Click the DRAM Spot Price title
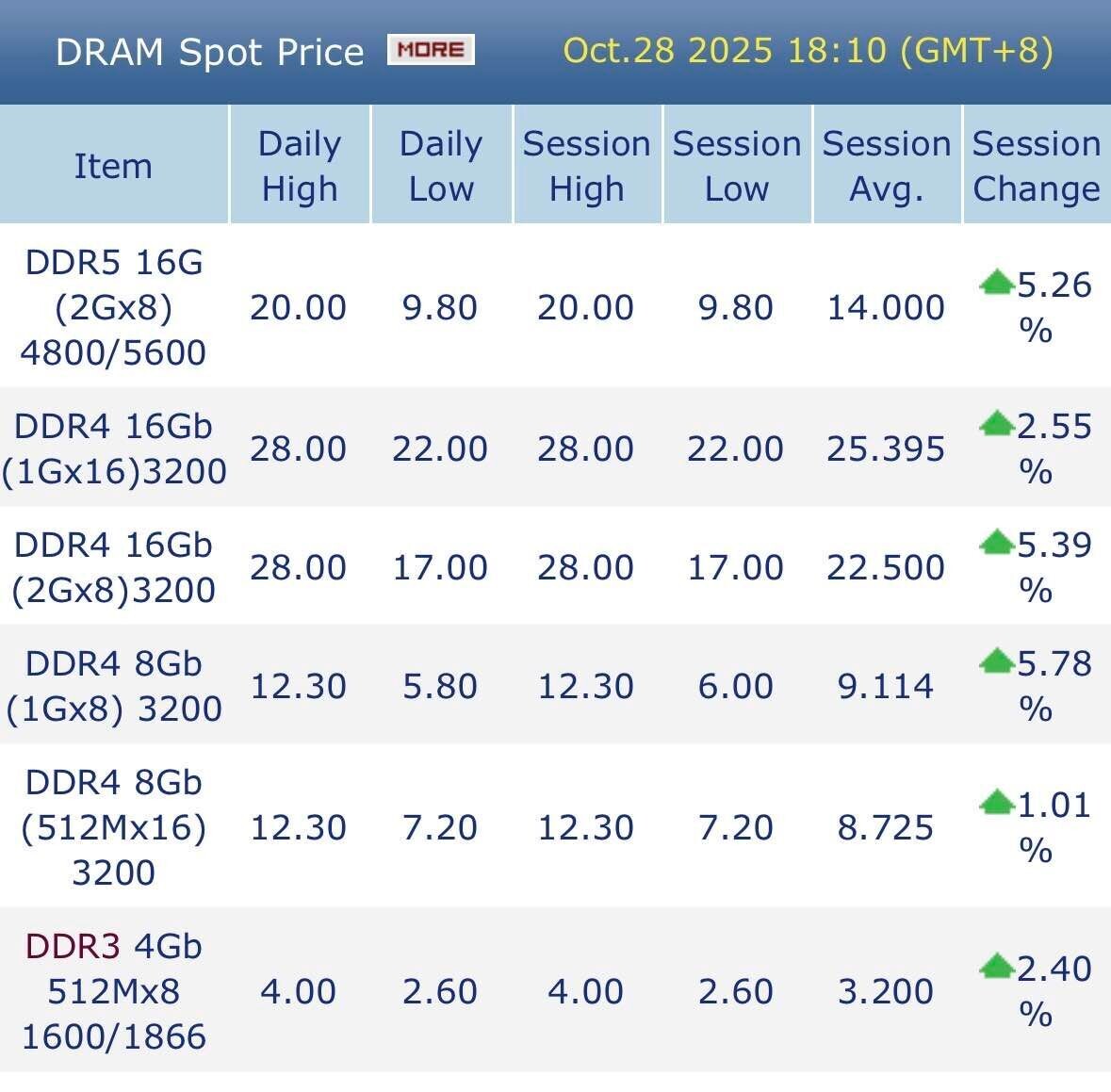1111x1092 pixels. click(209, 52)
